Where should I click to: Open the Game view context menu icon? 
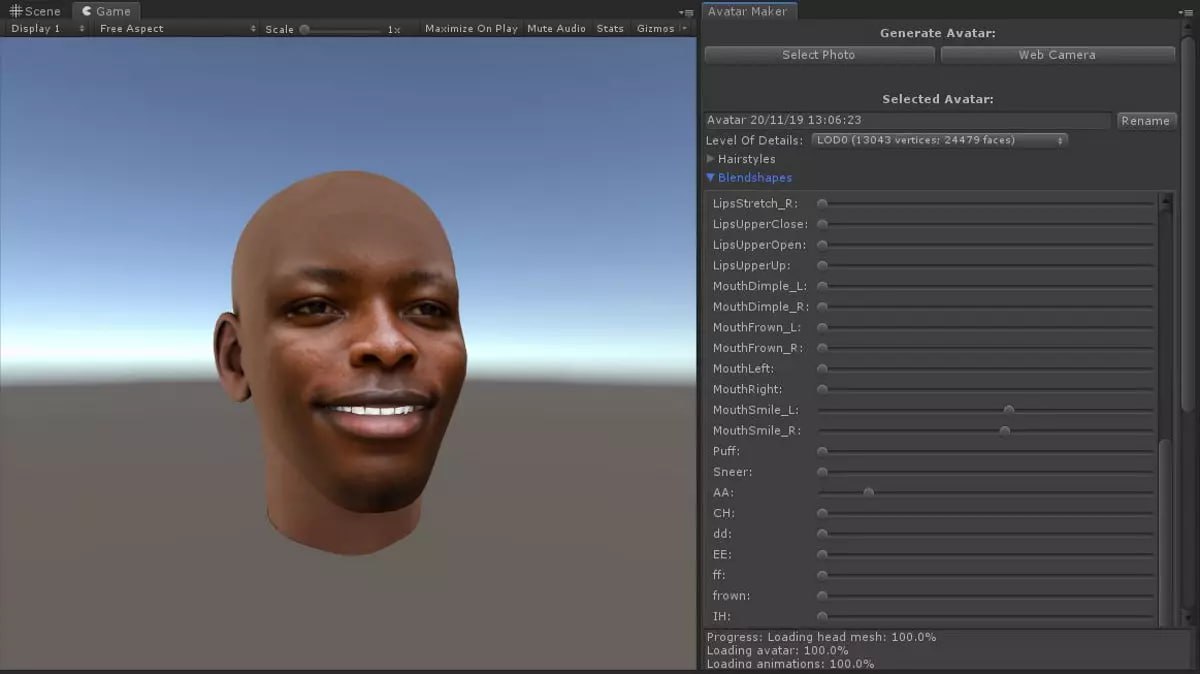click(689, 13)
